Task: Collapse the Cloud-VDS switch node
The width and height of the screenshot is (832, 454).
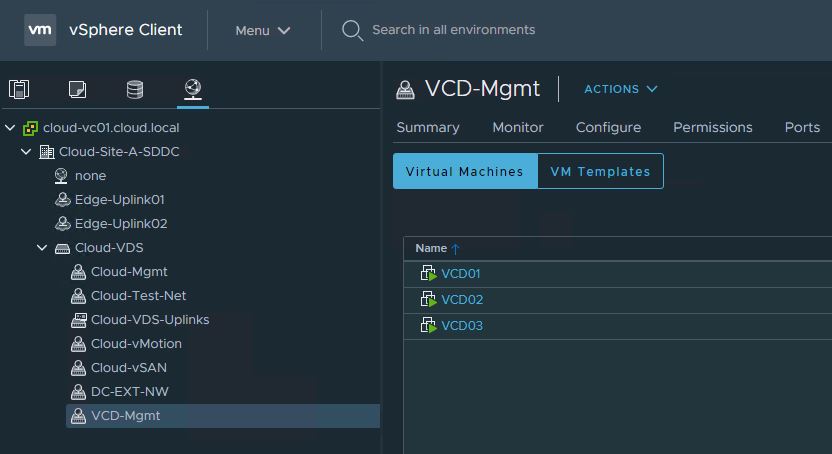Action: (43, 248)
